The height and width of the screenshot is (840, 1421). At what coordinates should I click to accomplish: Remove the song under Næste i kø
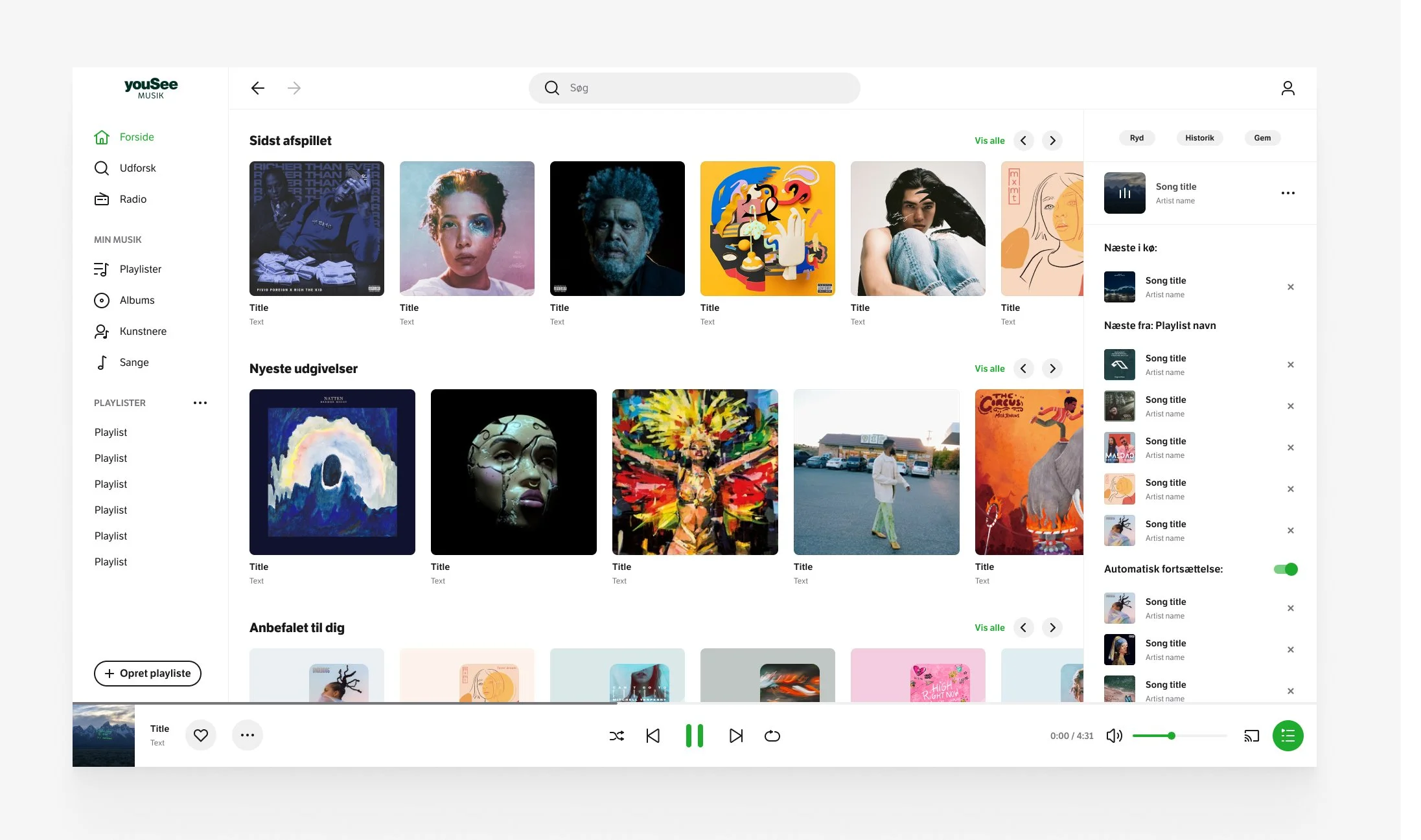point(1291,287)
